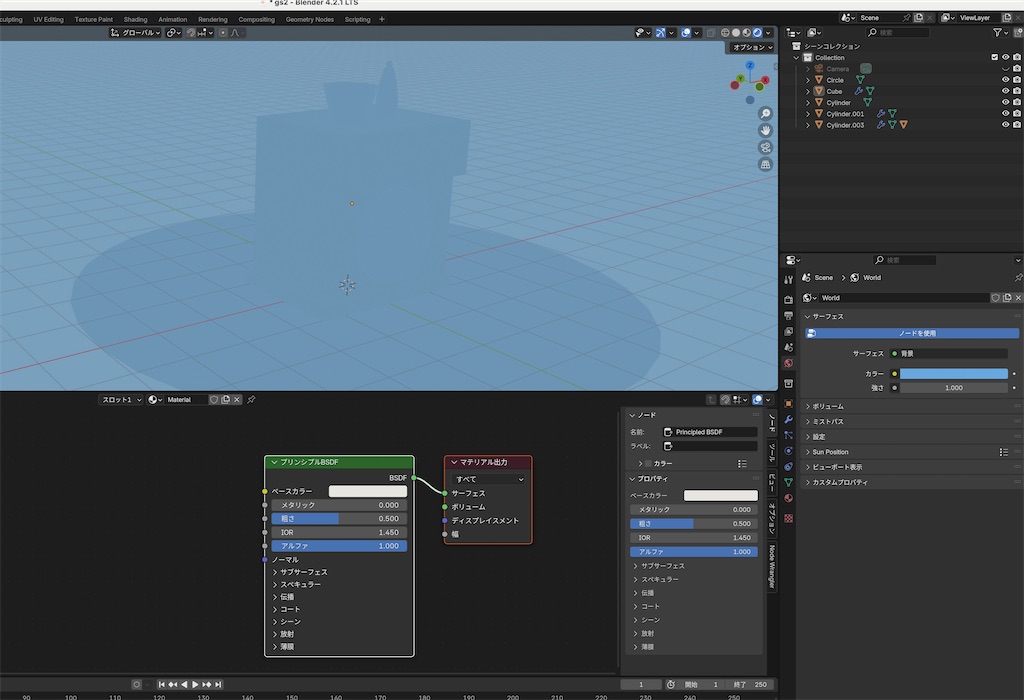
Task: Open the View Layer properties tab icon
Action: pyautogui.click(x=788, y=332)
